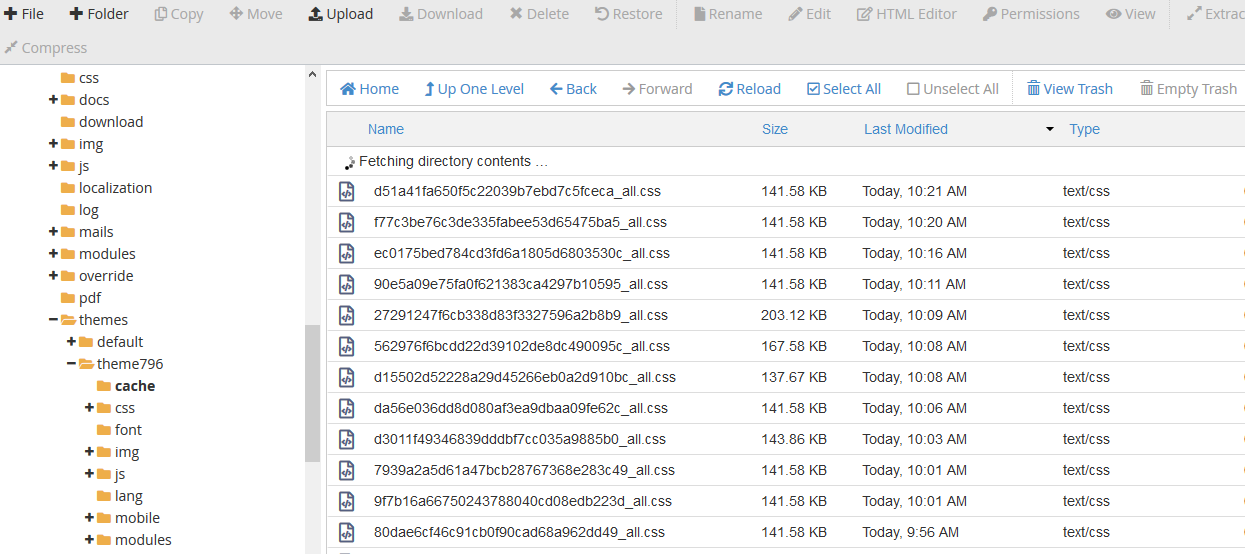Sort by Name column header
This screenshot has height=554, width=1245.
point(386,129)
